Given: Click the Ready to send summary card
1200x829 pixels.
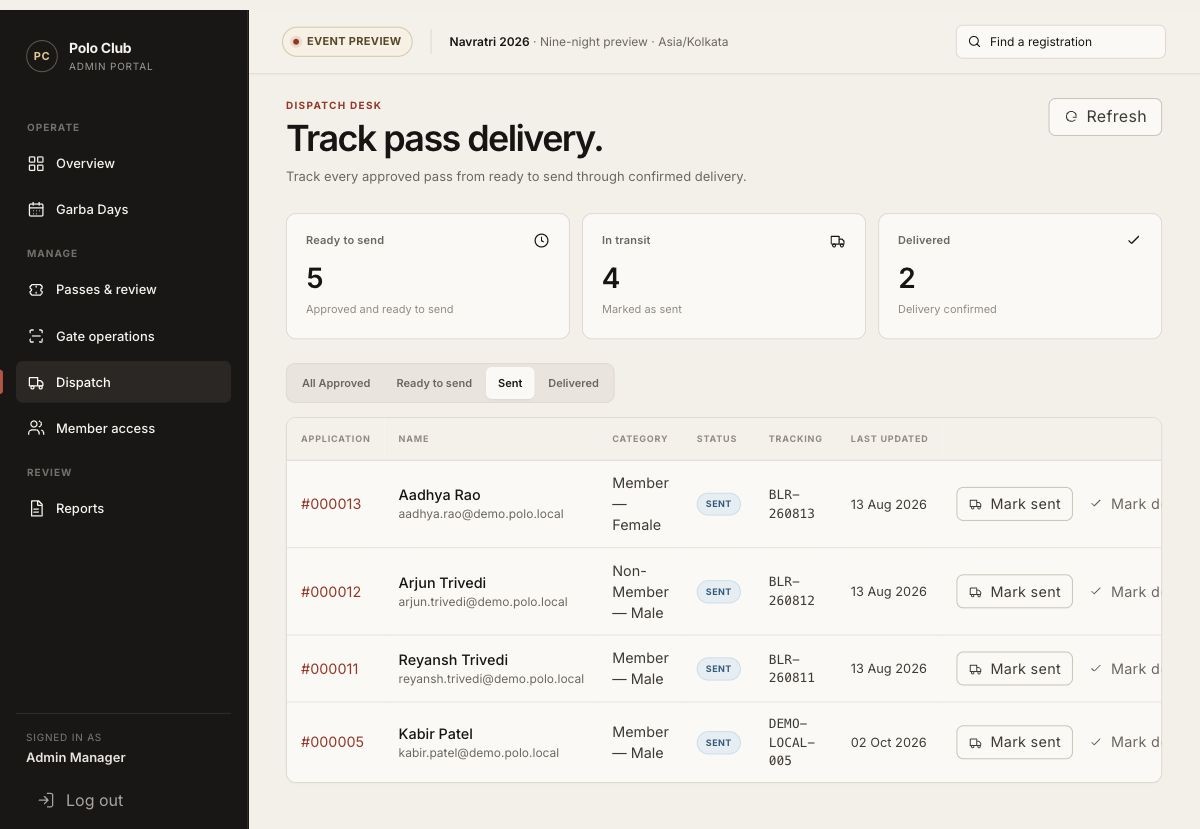Looking at the screenshot, I should [x=428, y=276].
